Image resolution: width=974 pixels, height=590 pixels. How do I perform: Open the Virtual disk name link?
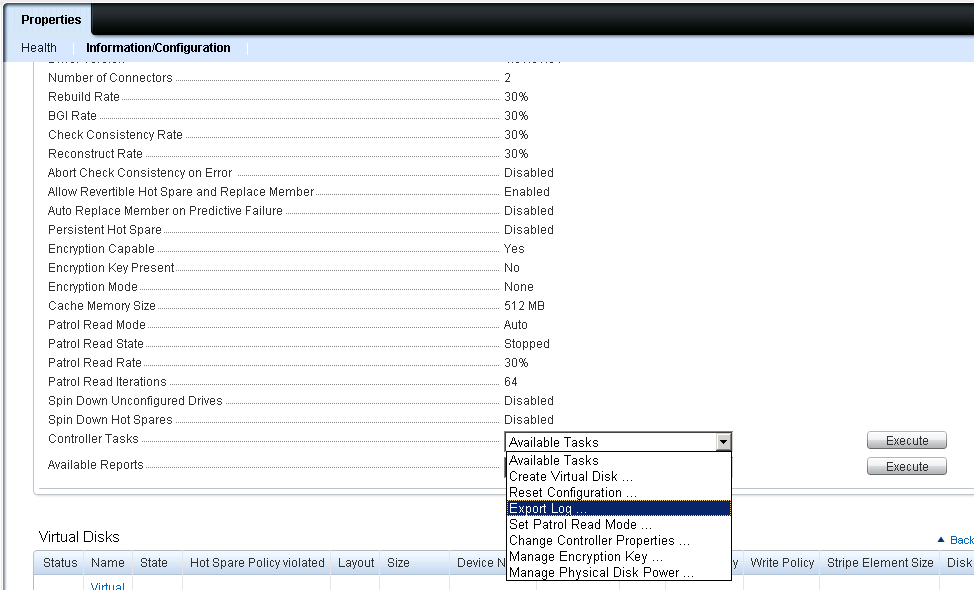107,585
